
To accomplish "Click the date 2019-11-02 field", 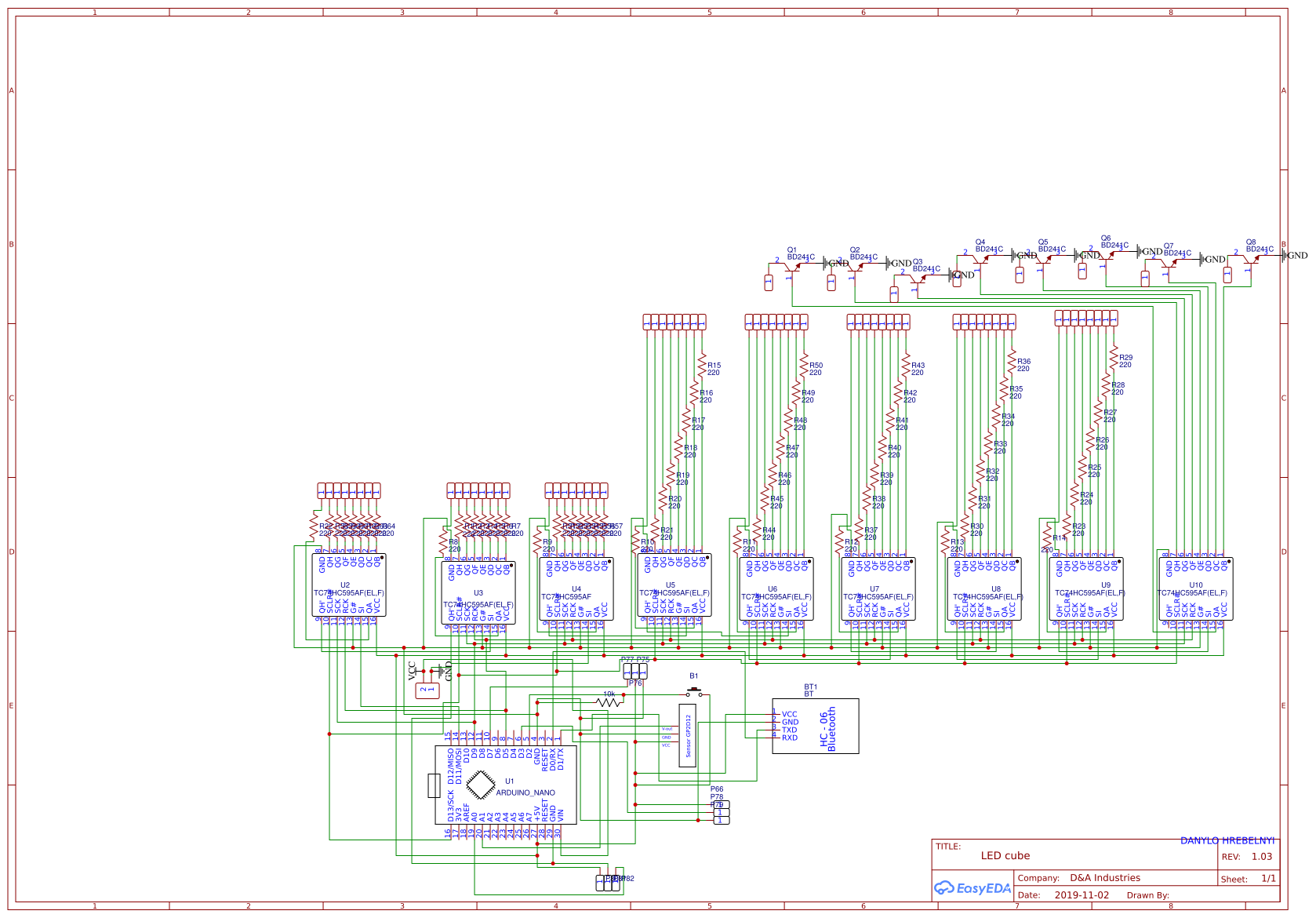I will [1084, 894].
